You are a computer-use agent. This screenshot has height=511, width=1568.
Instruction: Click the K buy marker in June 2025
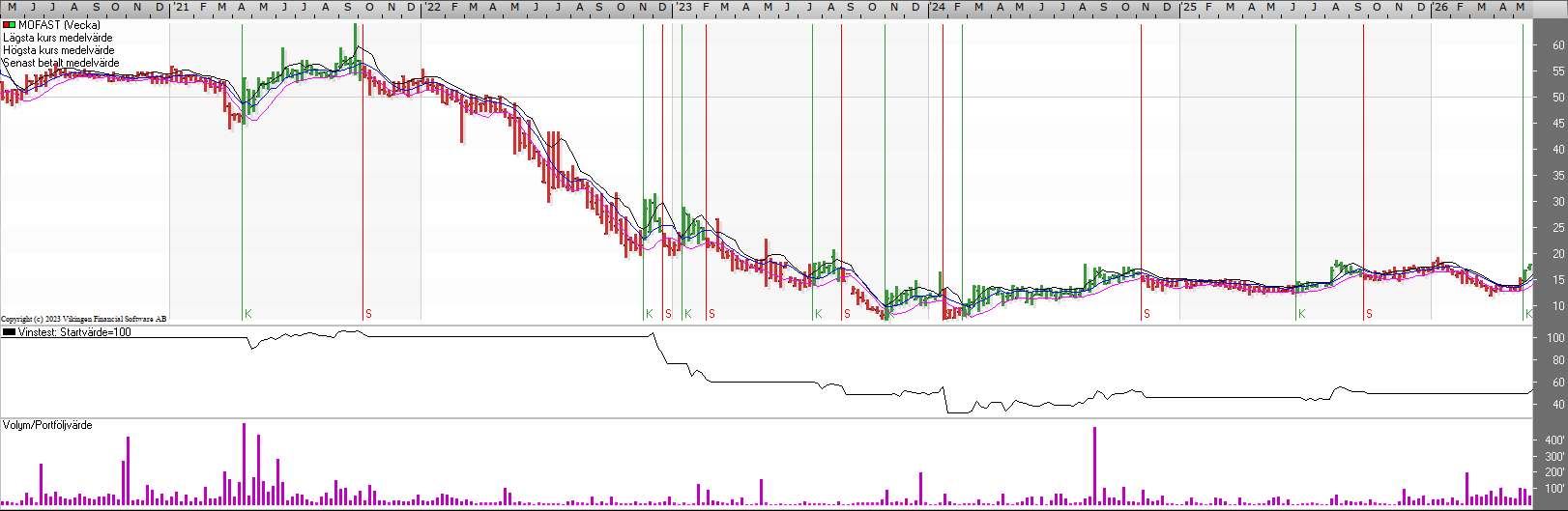(x=1302, y=314)
